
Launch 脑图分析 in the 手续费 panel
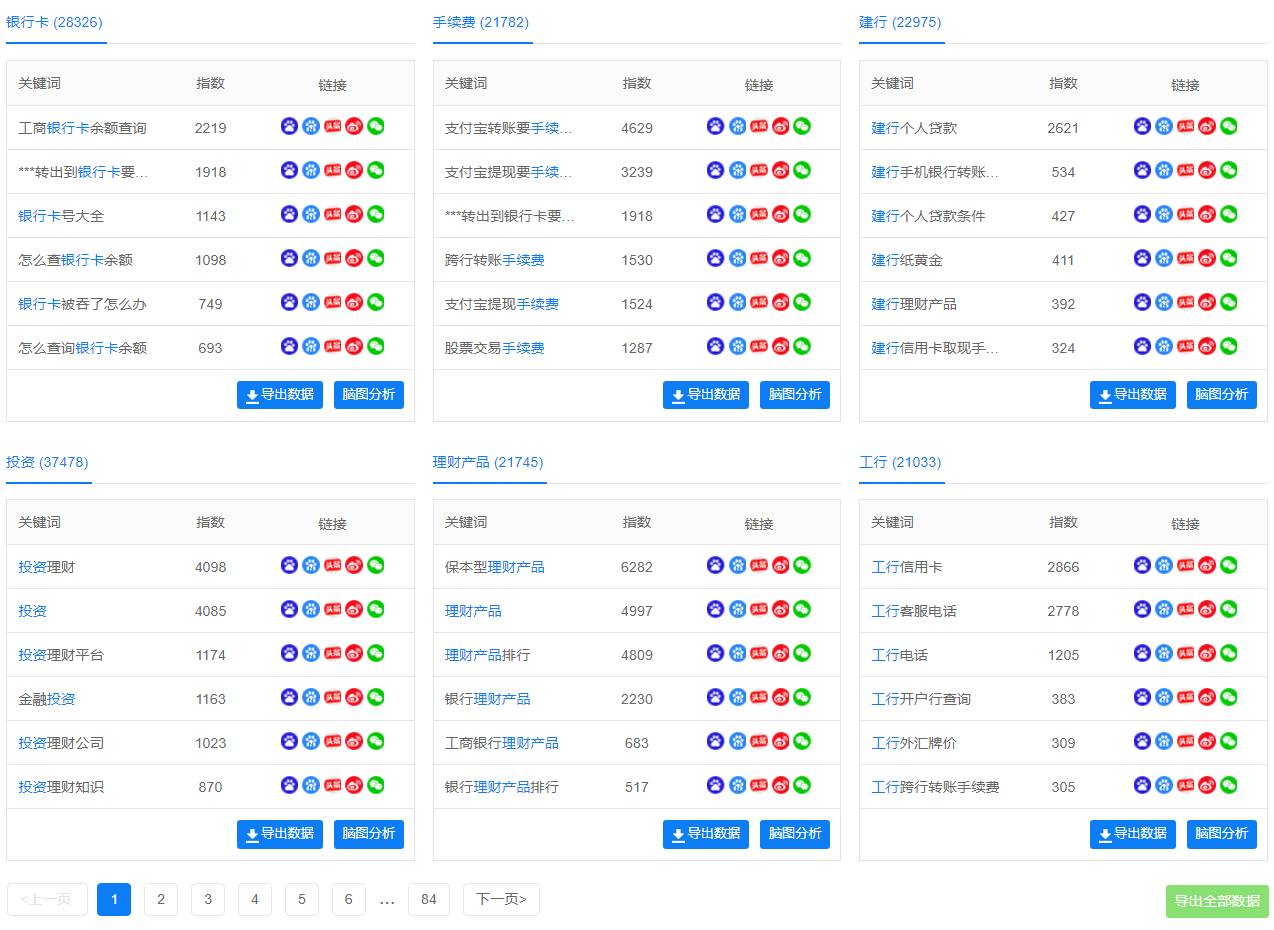coord(795,395)
